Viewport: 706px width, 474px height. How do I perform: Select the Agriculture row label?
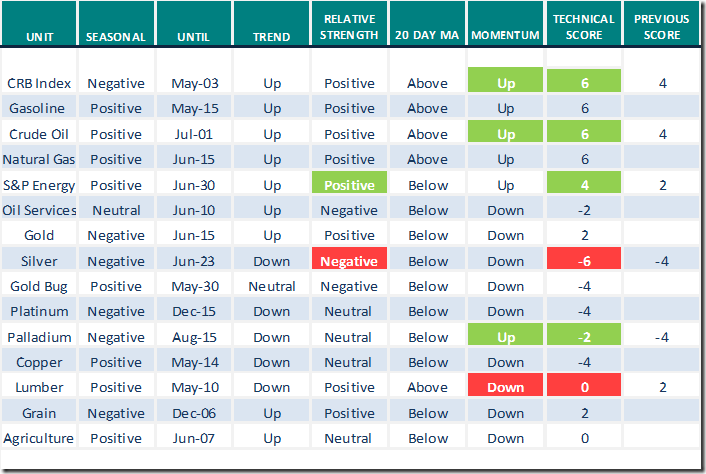40,438
